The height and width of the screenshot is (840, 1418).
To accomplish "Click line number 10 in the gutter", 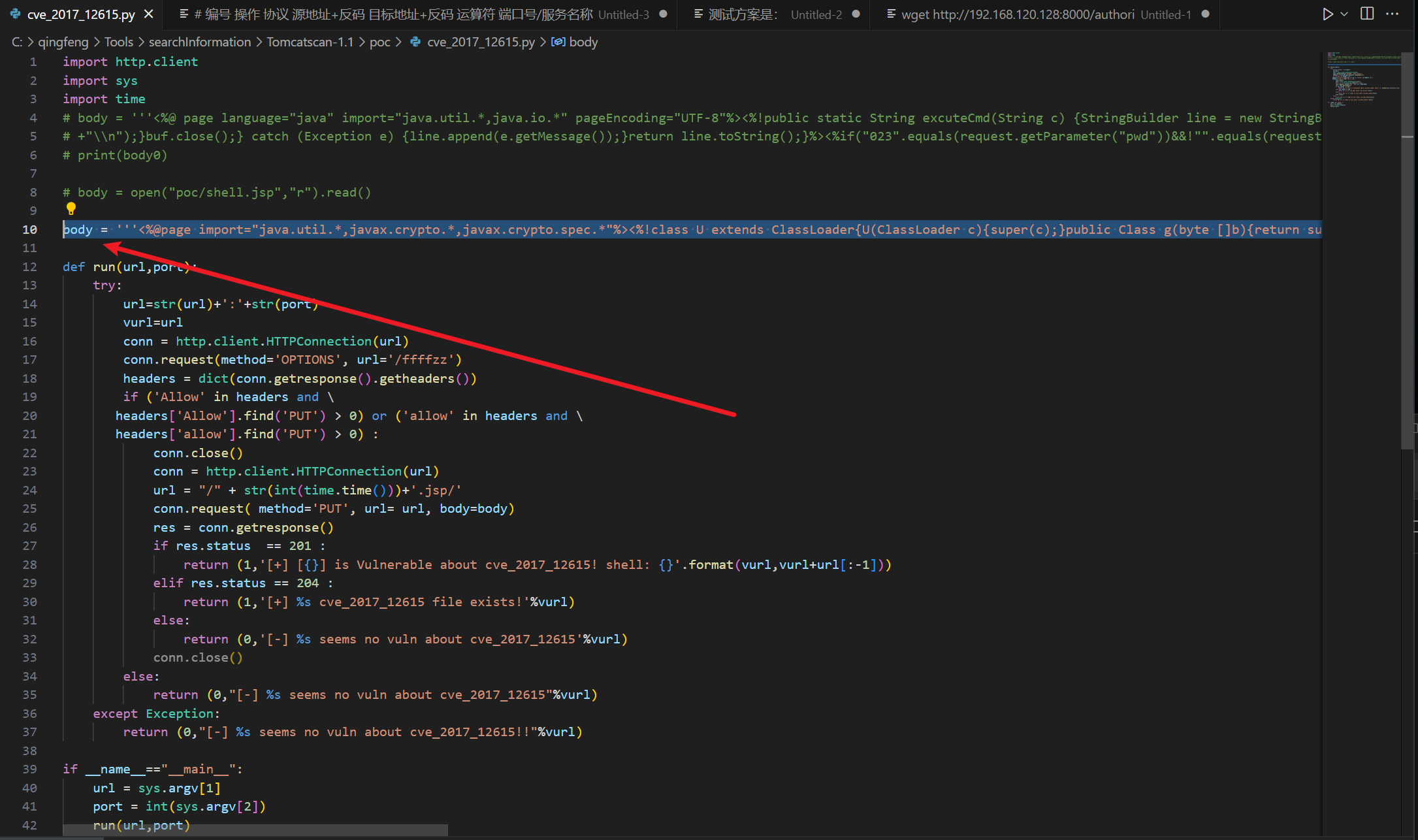I will coord(29,229).
